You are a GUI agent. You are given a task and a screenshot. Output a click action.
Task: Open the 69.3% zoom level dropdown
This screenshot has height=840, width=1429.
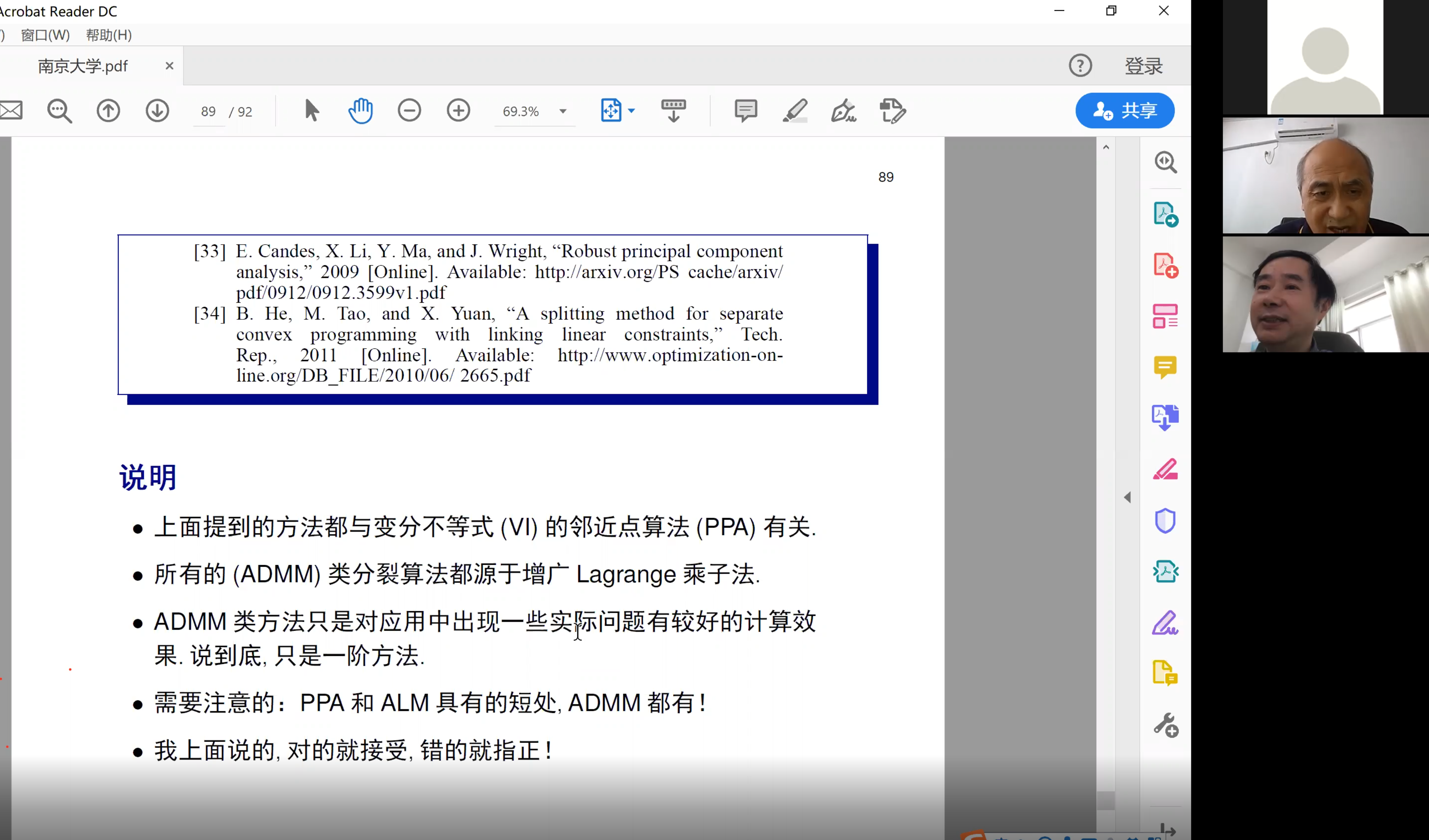click(562, 111)
